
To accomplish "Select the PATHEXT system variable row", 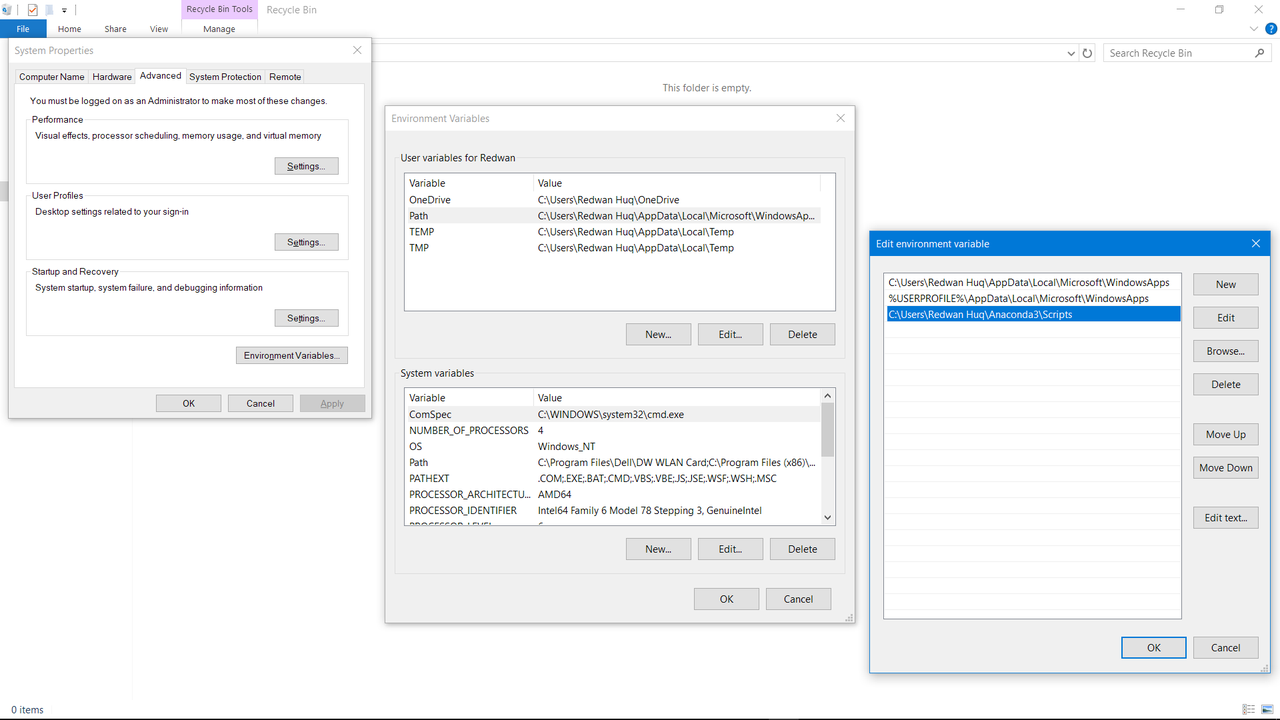I will pos(612,478).
